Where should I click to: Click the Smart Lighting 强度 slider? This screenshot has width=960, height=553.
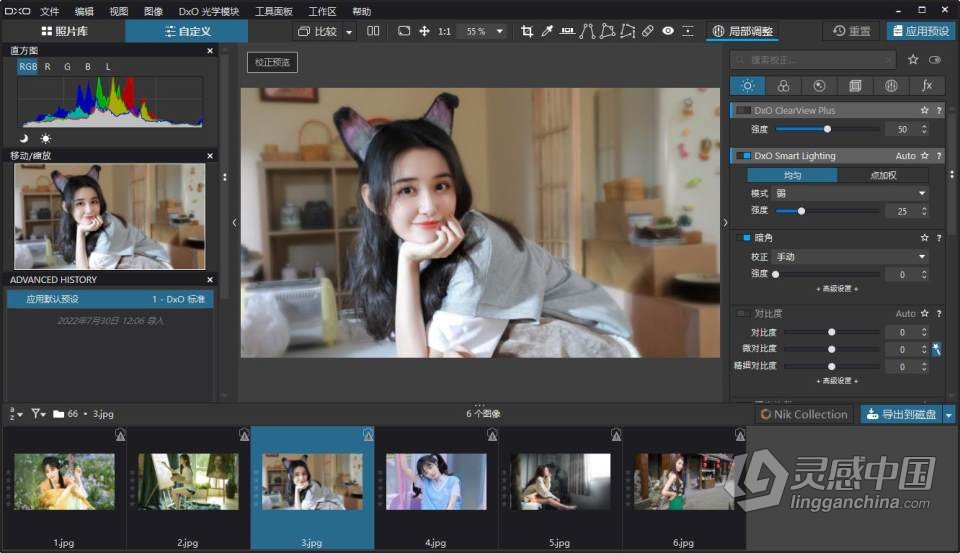(x=828, y=211)
